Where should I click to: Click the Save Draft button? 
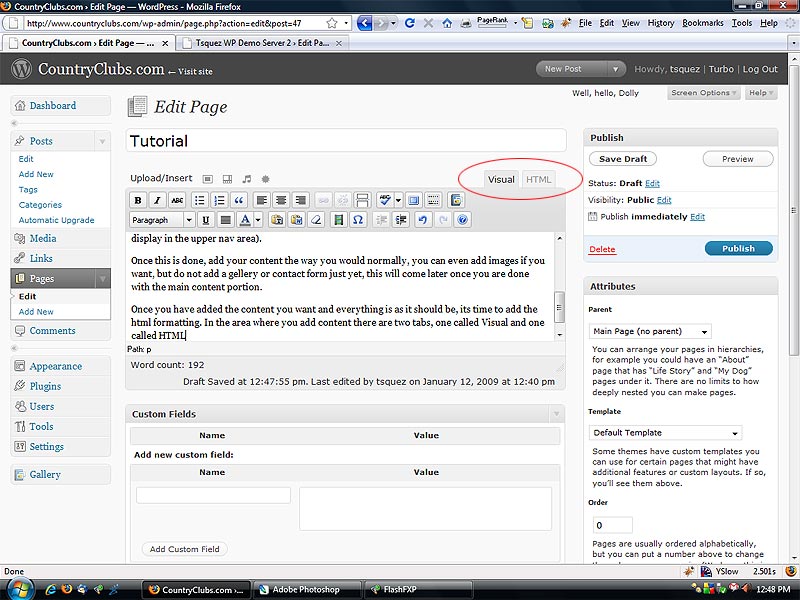point(622,159)
